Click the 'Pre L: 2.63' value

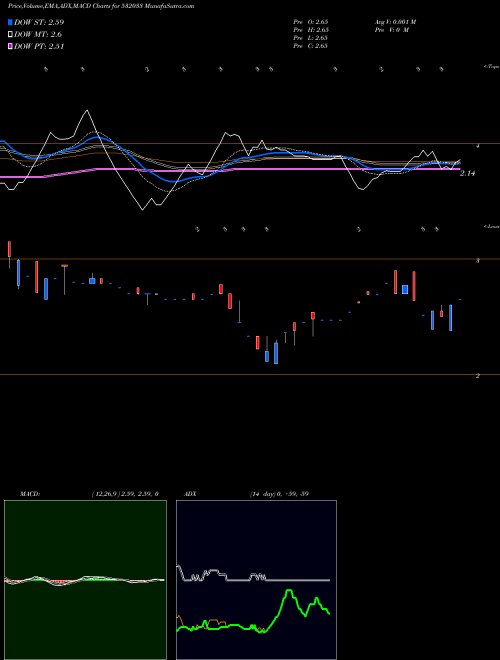pyautogui.click(x=311, y=38)
